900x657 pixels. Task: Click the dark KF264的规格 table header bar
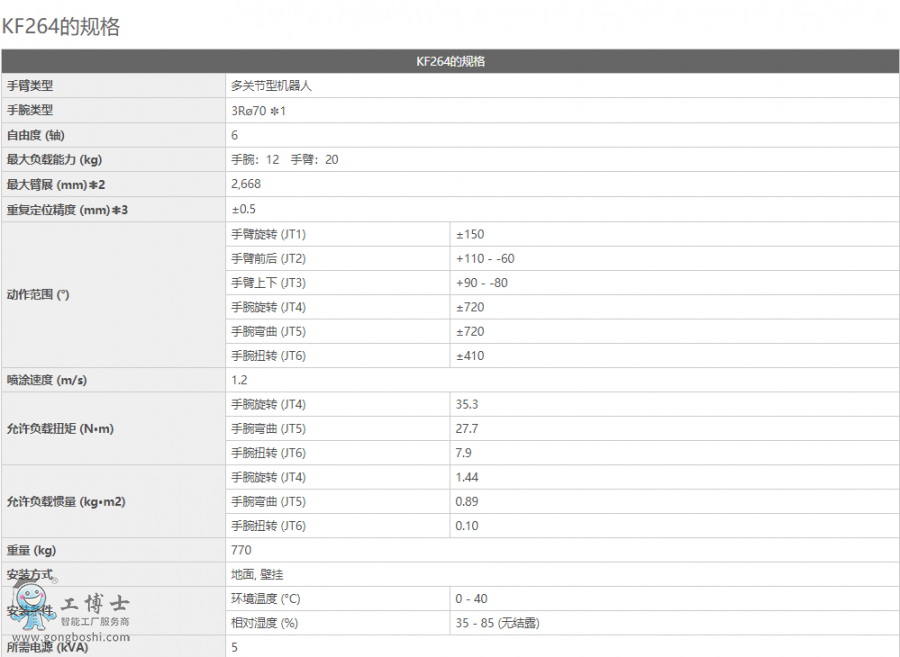(450, 61)
